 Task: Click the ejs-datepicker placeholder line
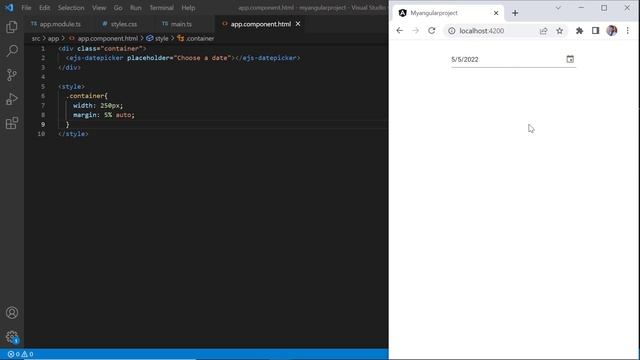coord(183,58)
